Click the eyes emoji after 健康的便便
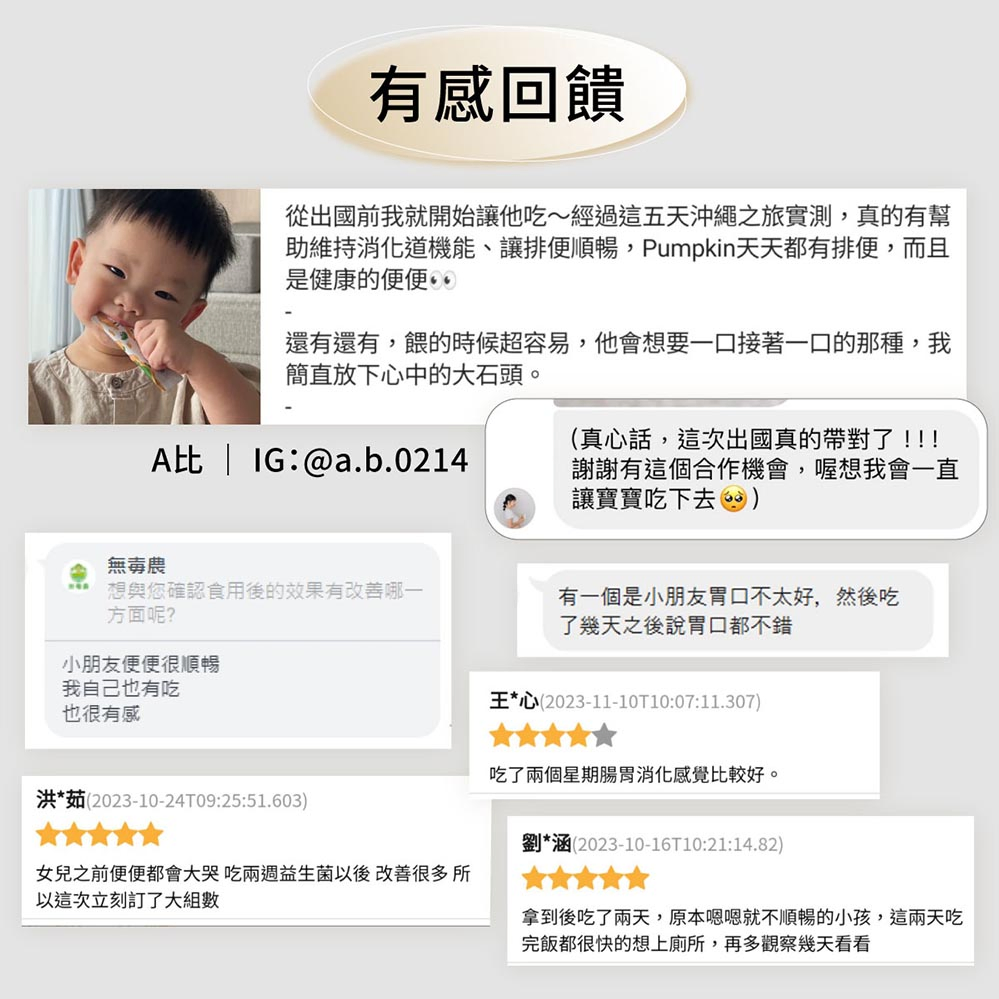Screen dimensions: 999x999 tap(443, 280)
